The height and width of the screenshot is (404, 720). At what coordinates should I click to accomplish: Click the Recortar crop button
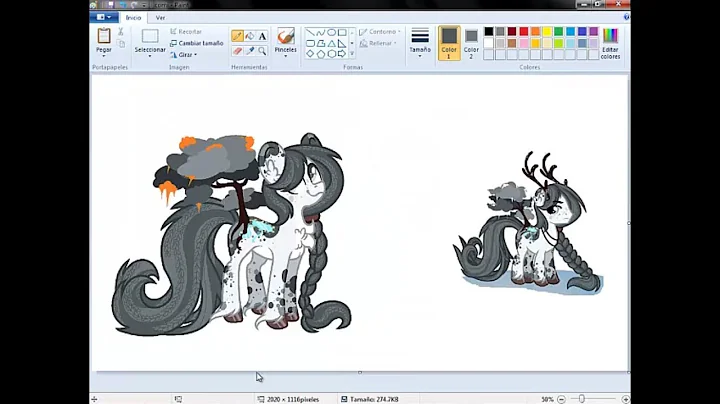point(186,32)
